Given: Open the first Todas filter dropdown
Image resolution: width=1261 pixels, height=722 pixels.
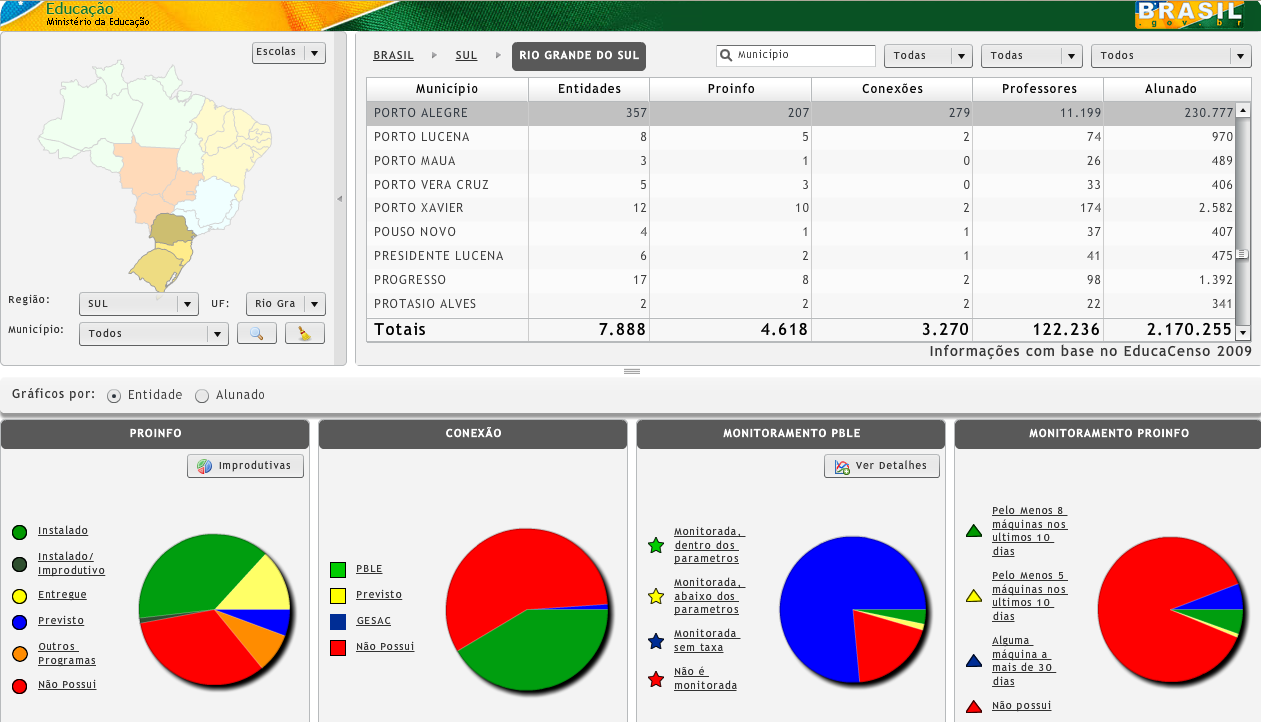Looking at the screenshot, I should pos(928,56).
